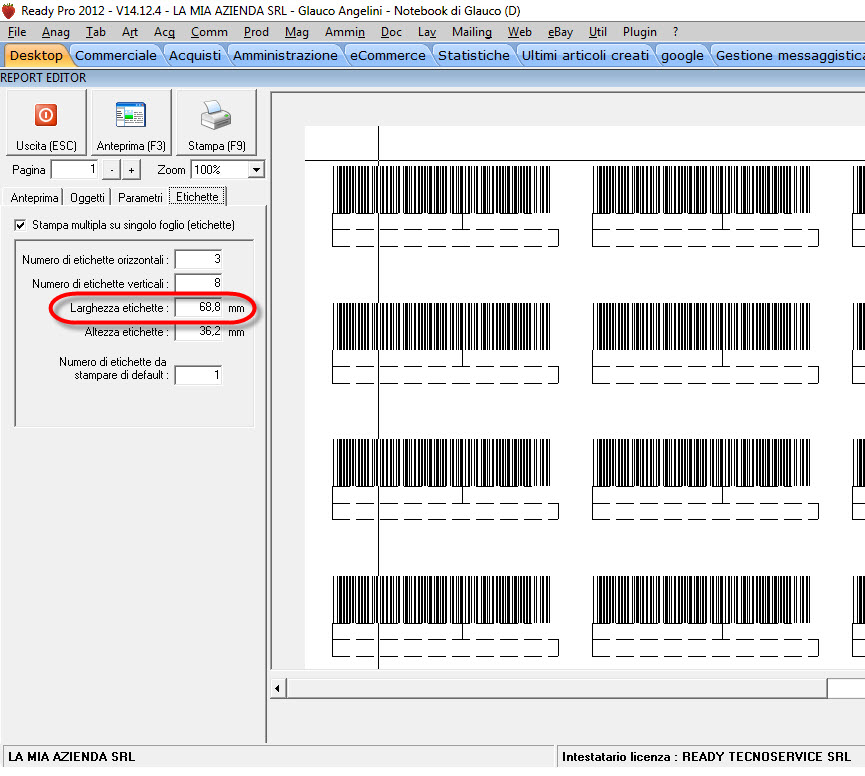
Task: Switch to the Amministrazione tab
Action: point(285,56)
